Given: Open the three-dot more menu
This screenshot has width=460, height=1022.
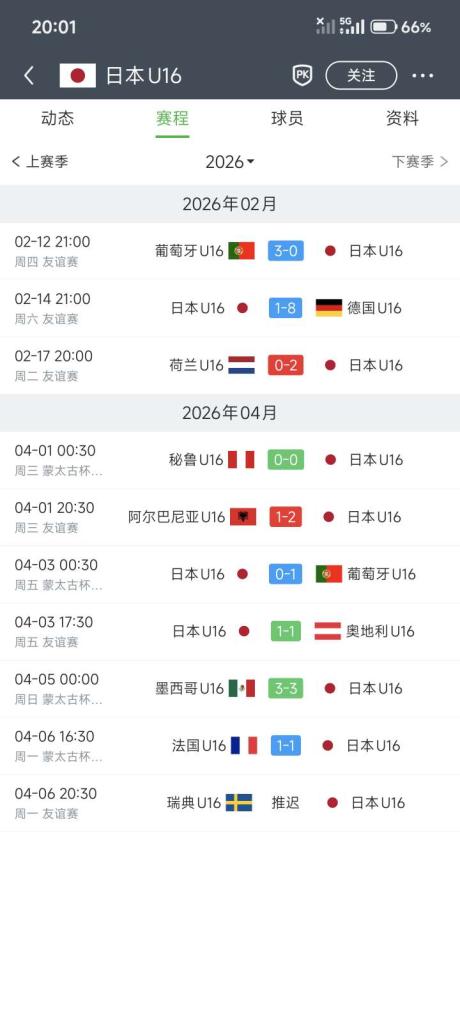Looking at the screenshot, I should tap(422, 76).
